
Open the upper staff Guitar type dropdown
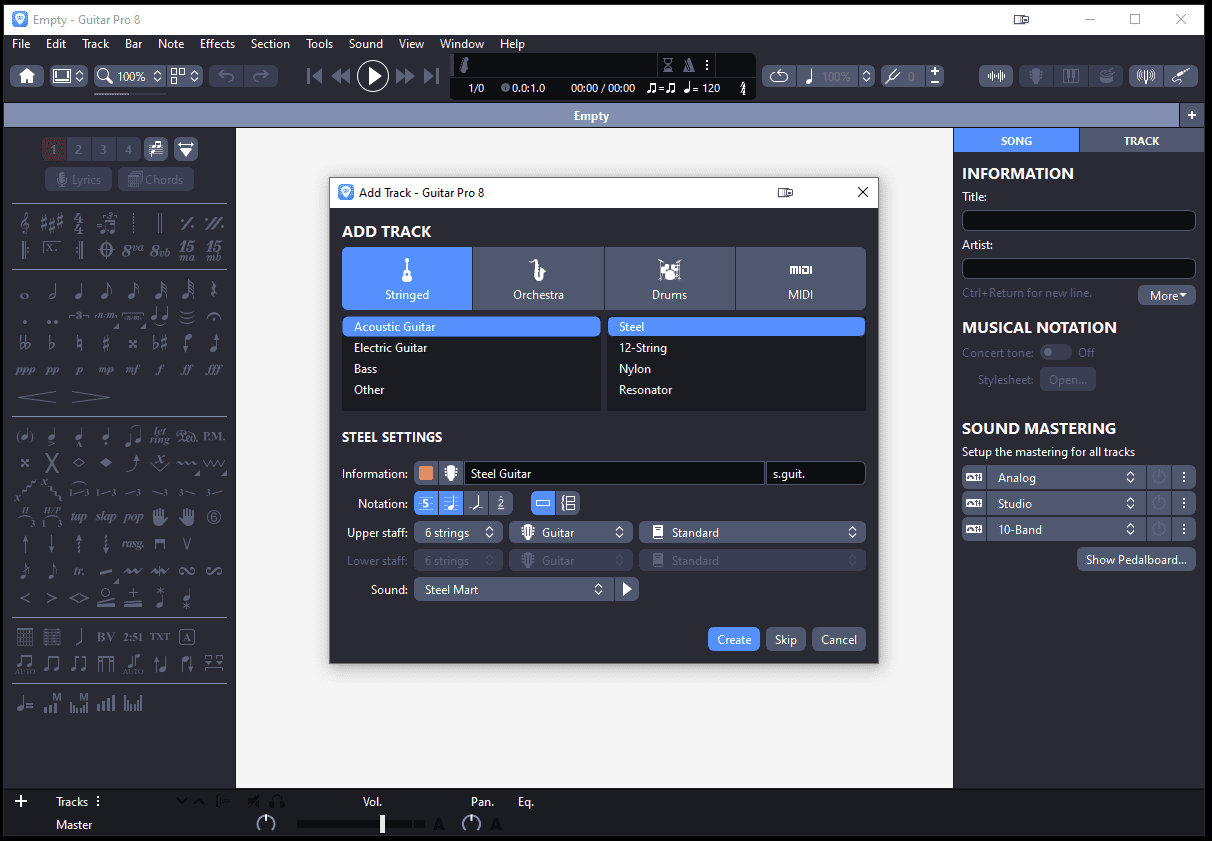point(570,533)
